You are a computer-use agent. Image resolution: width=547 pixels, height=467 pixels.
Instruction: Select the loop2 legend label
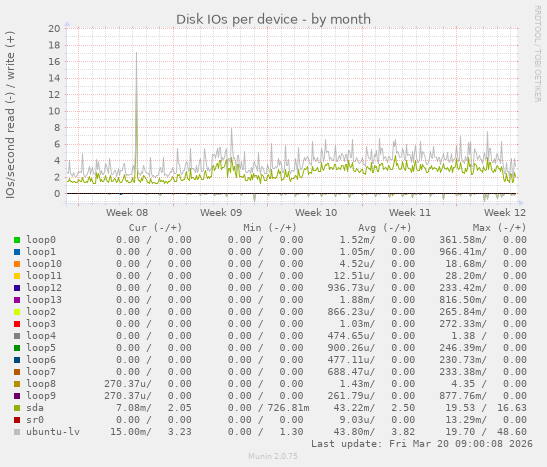pos(41,312)
